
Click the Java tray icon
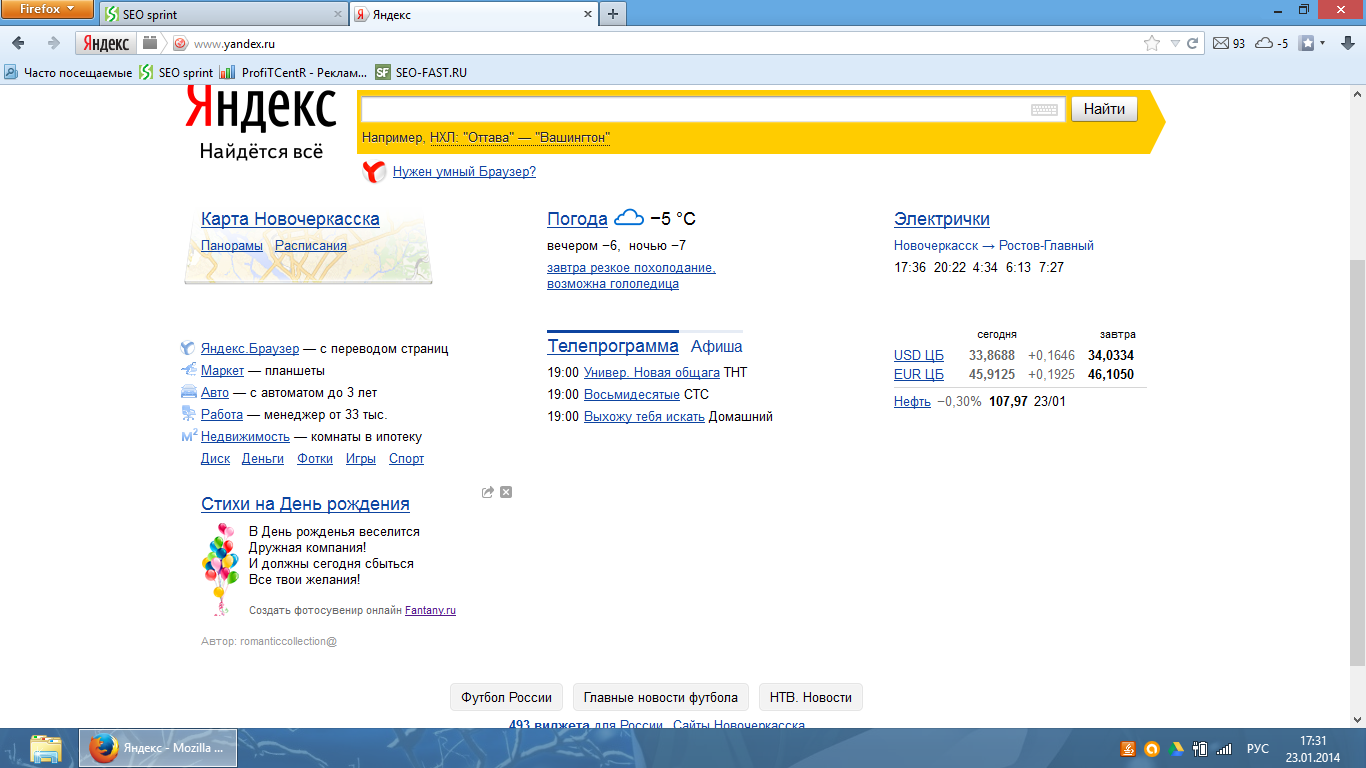point(1128,748)
